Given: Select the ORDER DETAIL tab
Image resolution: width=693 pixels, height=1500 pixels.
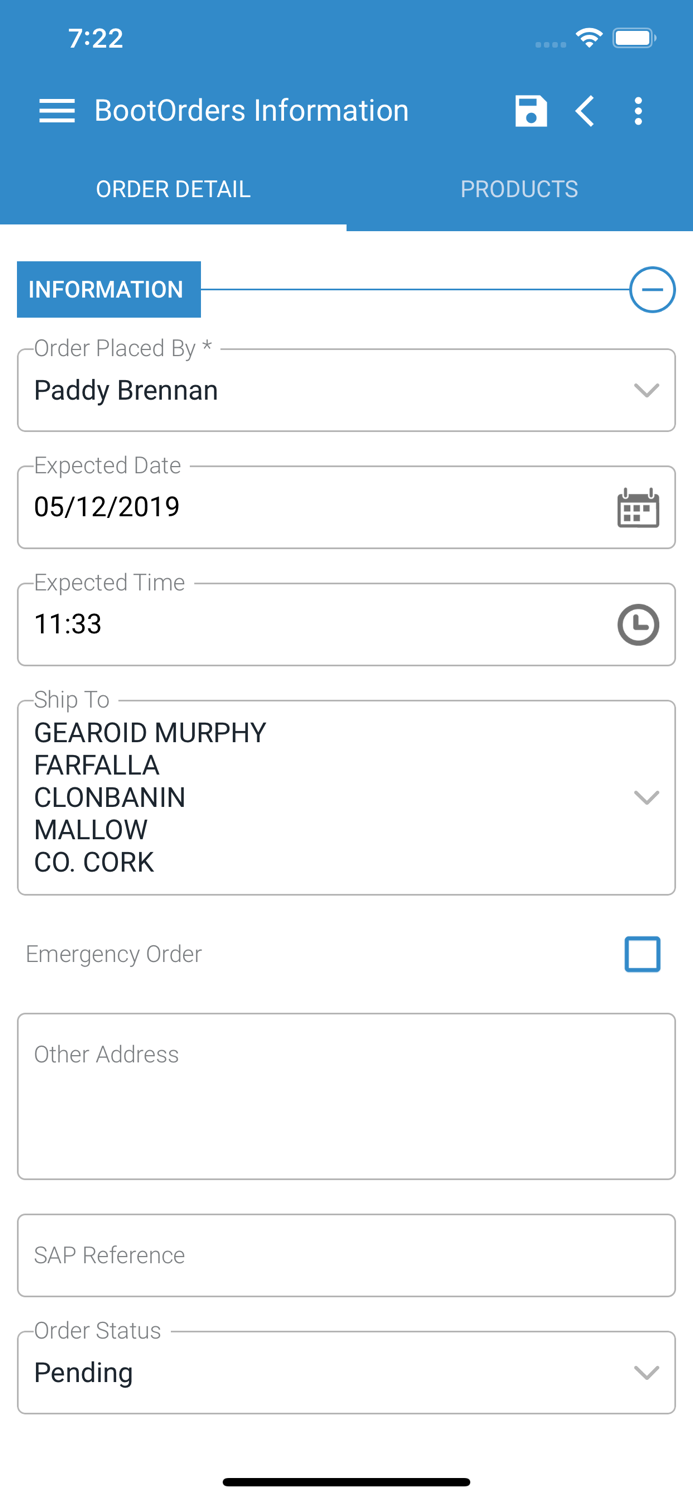Looking at the screenshot, I should tap(173, 189).
